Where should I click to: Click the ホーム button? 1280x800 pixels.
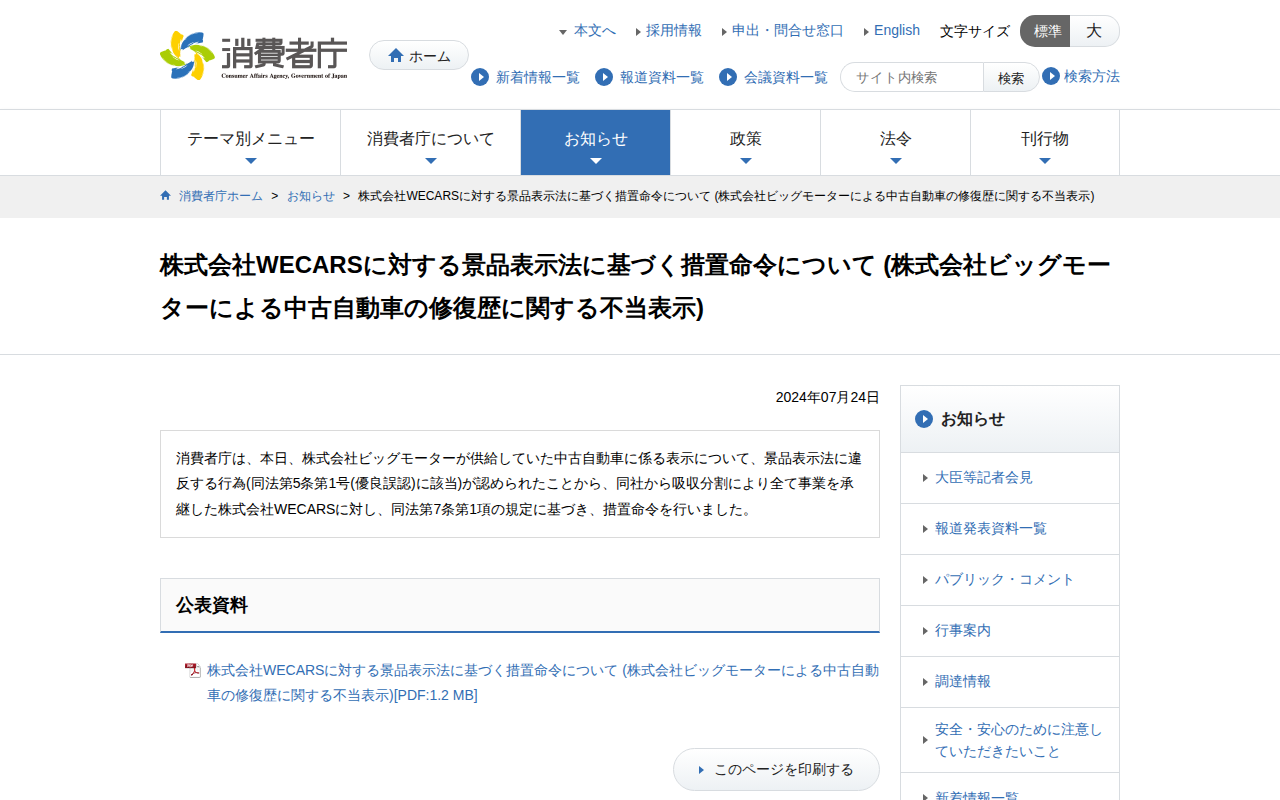(x=419, y=56)
